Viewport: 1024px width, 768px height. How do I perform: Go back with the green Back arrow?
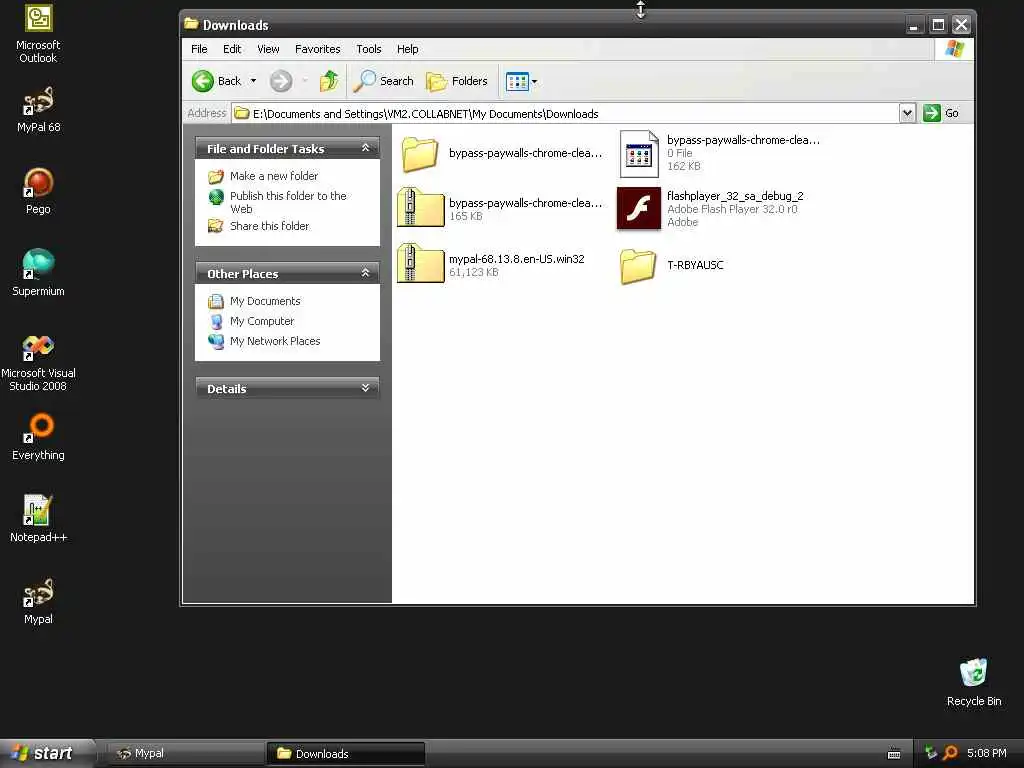click(216, 81)
